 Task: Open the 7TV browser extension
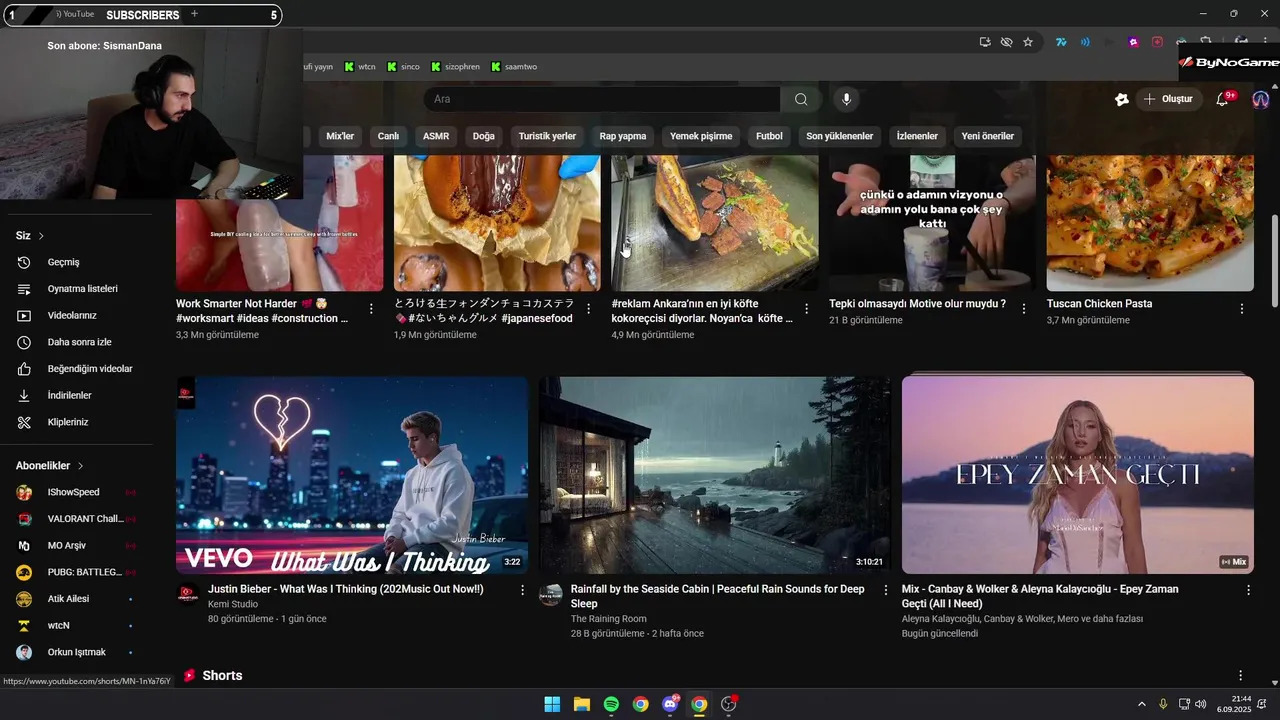[x=1061, y=42]
